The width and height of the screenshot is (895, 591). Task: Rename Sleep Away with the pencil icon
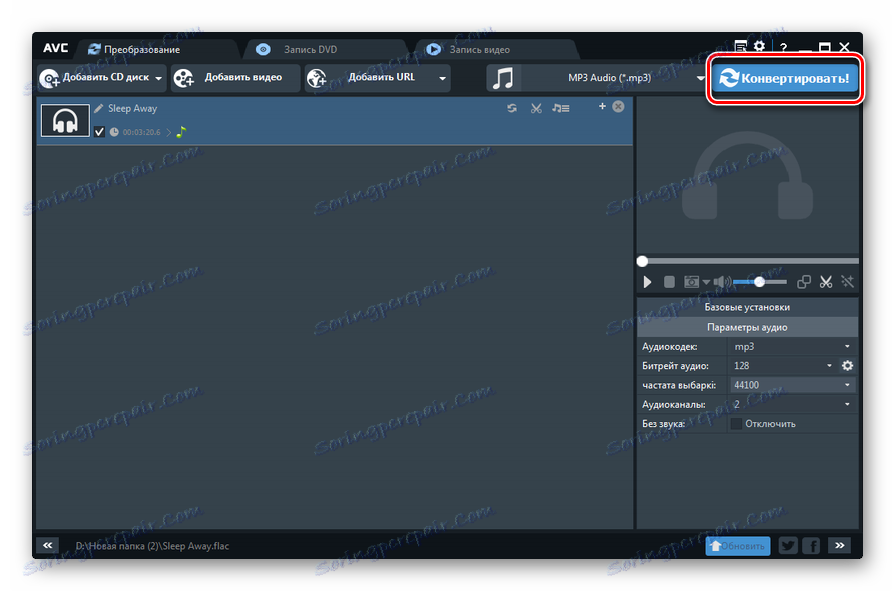click(99, 108)
